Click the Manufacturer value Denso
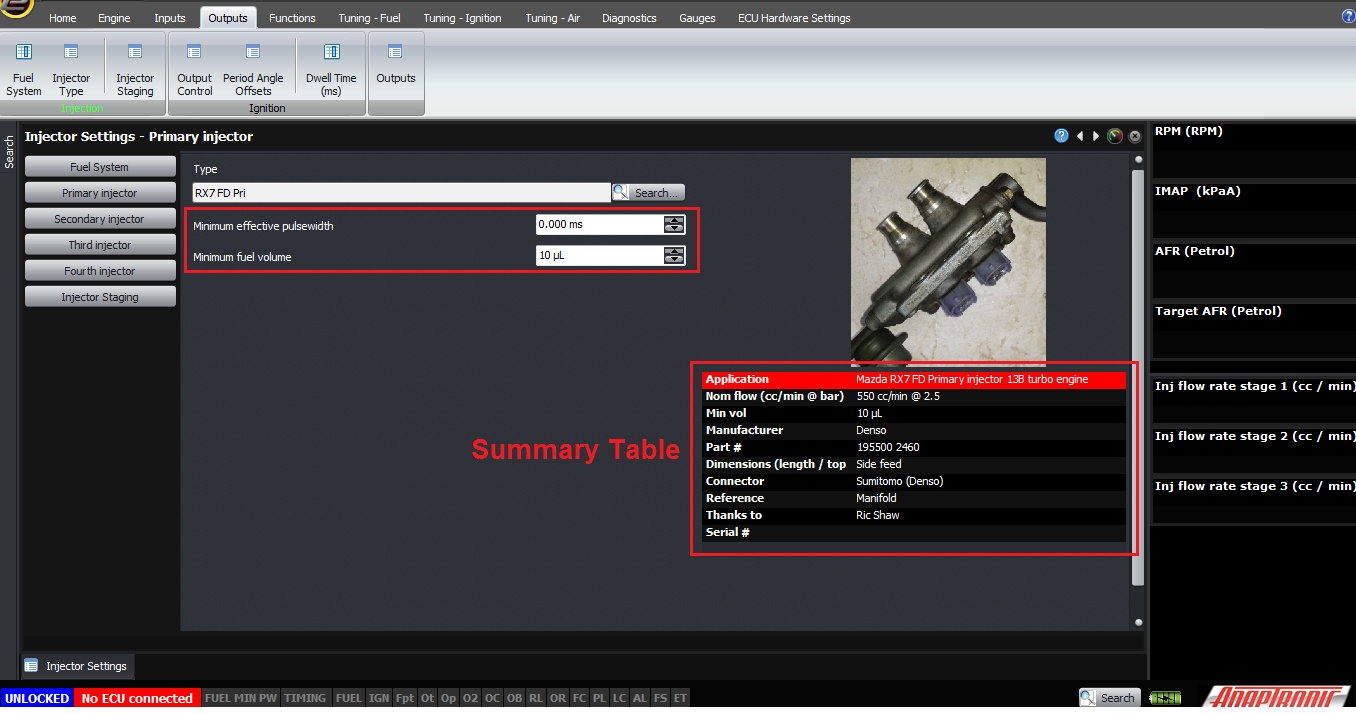 (870, 430)
